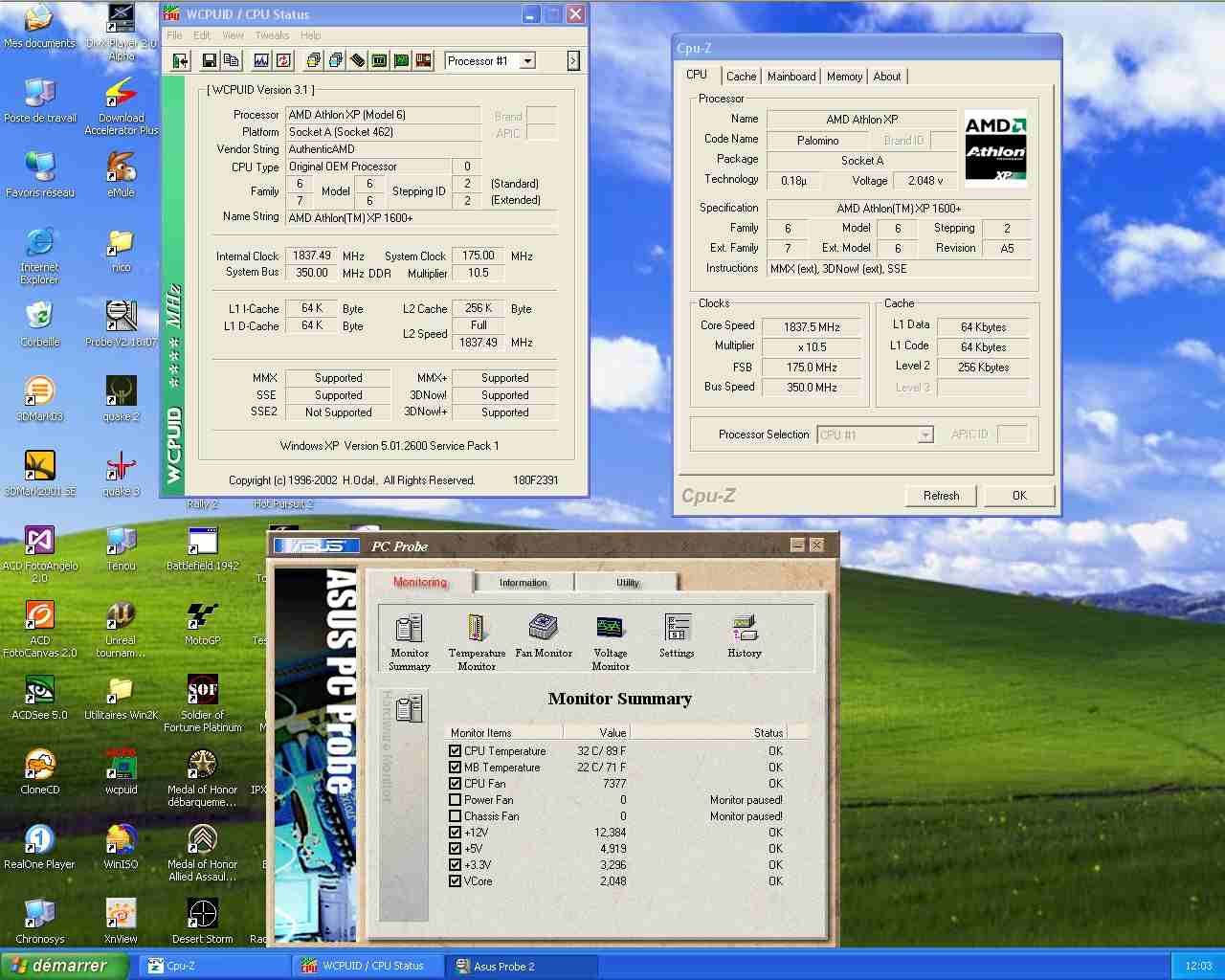Image resolution: width=1225 pixels, height=980 pixels.
Task: Open Processor Selection dropdown in Cpu-Z
Action: point(925,435)
